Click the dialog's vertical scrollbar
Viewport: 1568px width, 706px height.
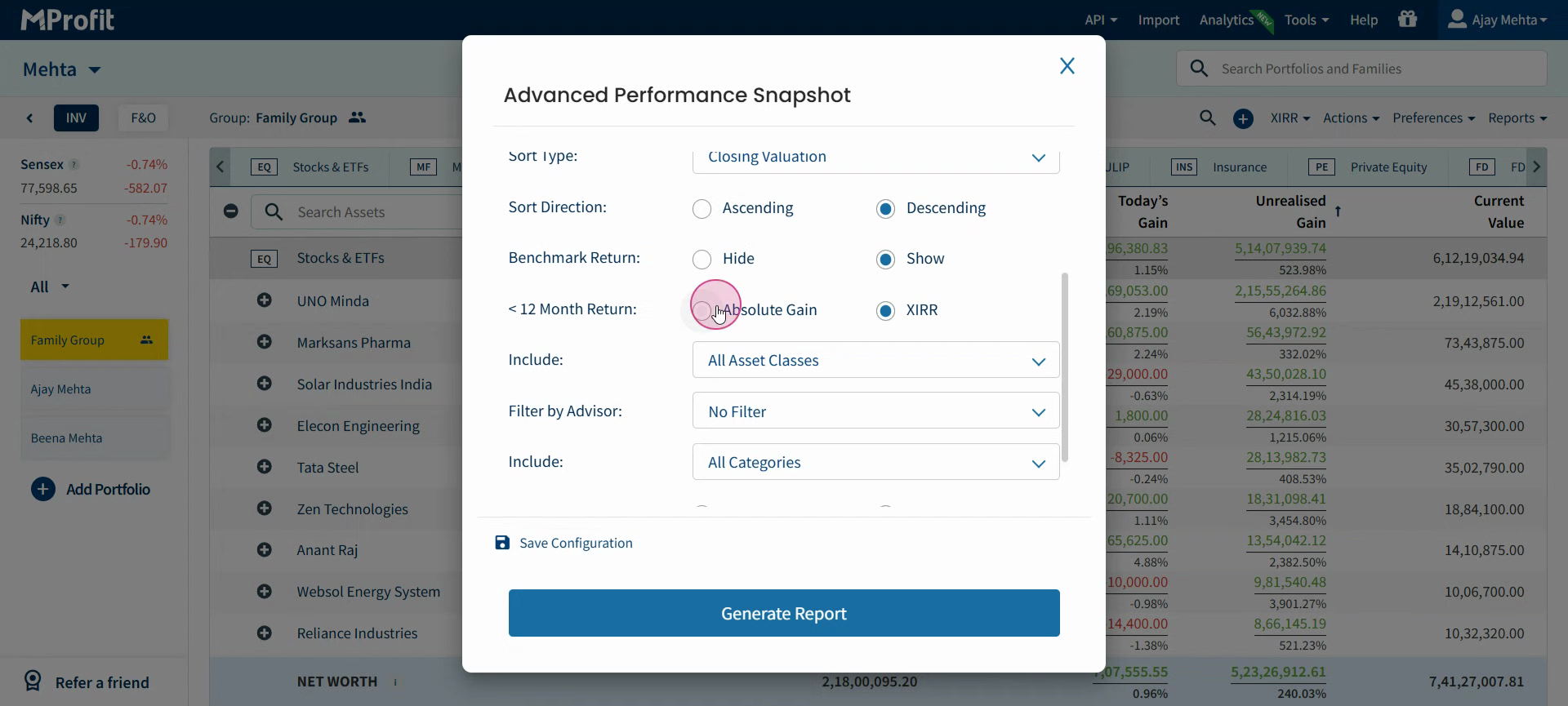tap(1065, 367)
